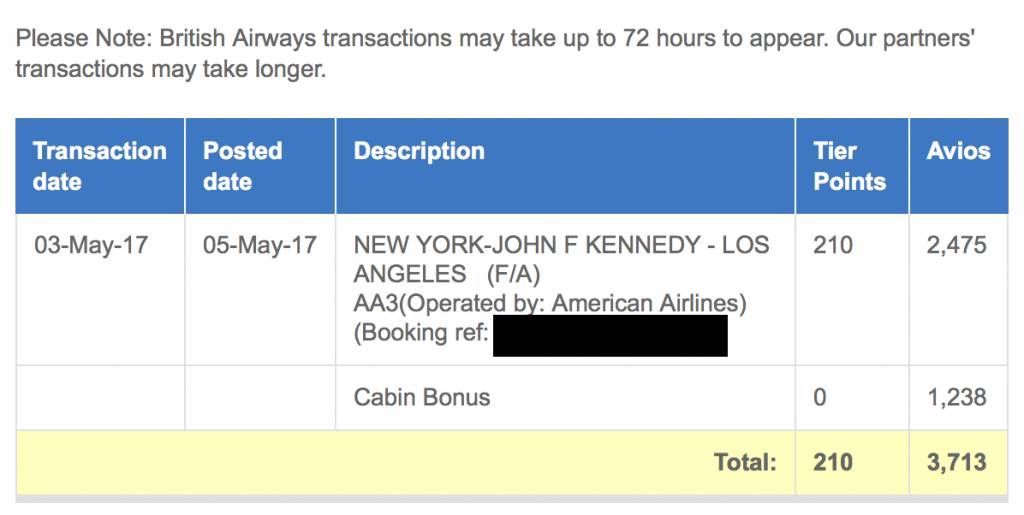The width and height of the screenshot is (1024, 515).
Task: Select the Description column header
Action: click(565, 166)
